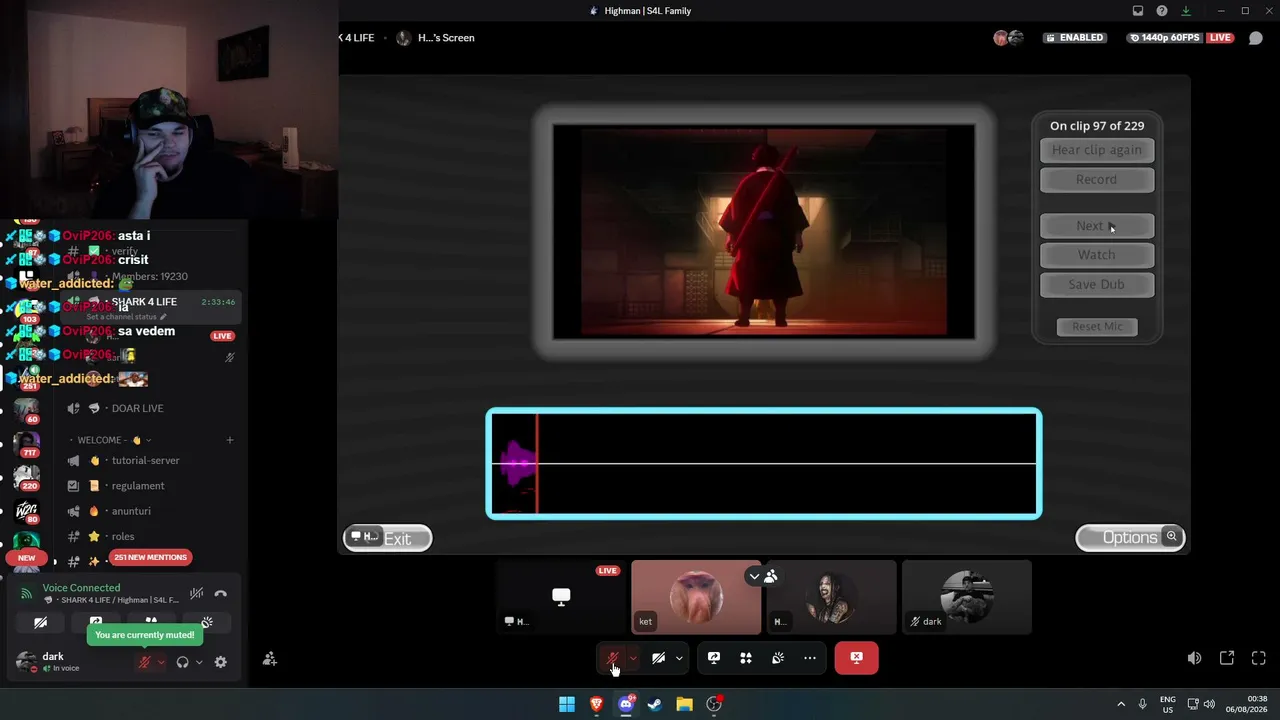
Task: Open Steam from the taskbar
Action: coord(655,704)
